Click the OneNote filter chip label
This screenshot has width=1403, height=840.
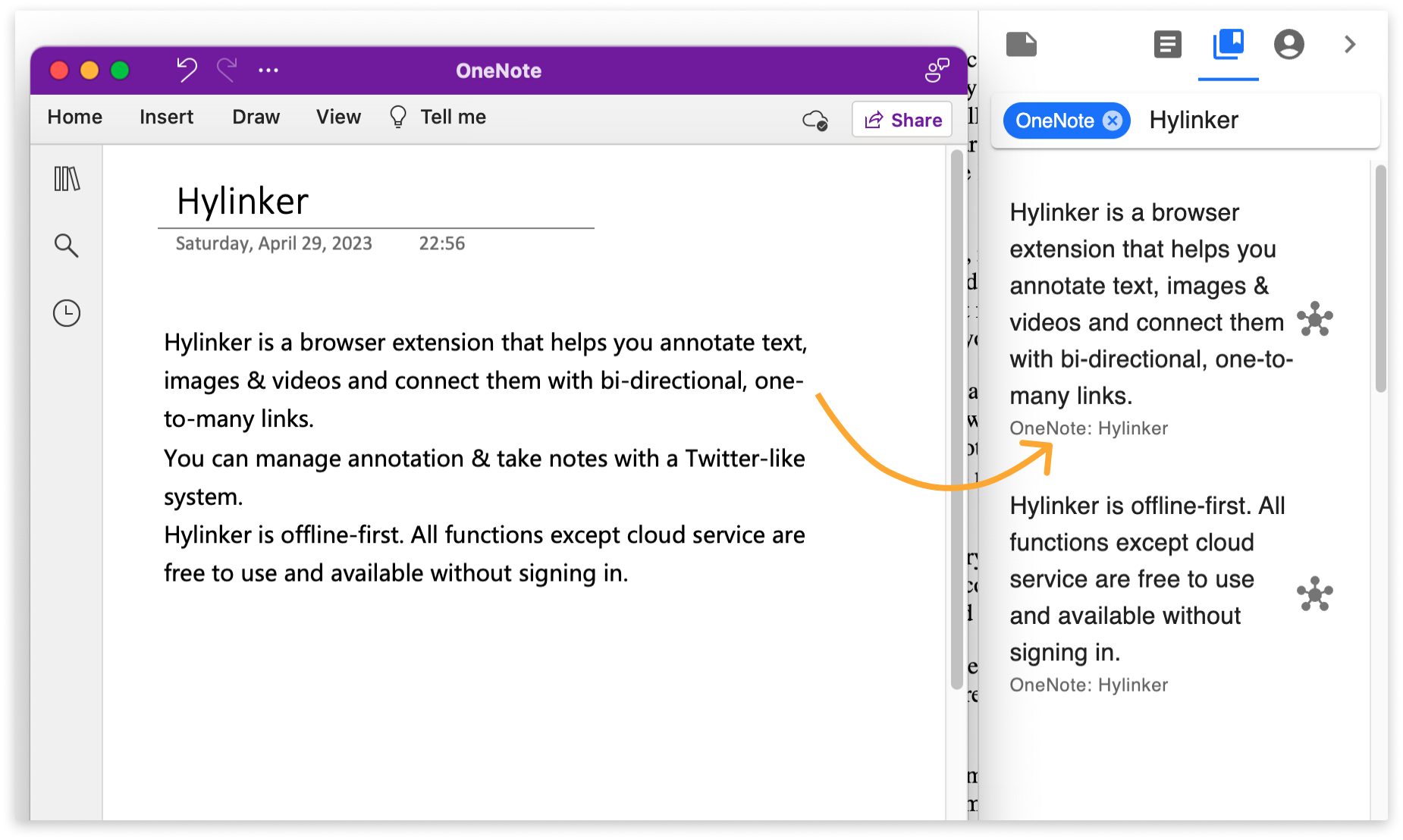[x=1054, y=121]
